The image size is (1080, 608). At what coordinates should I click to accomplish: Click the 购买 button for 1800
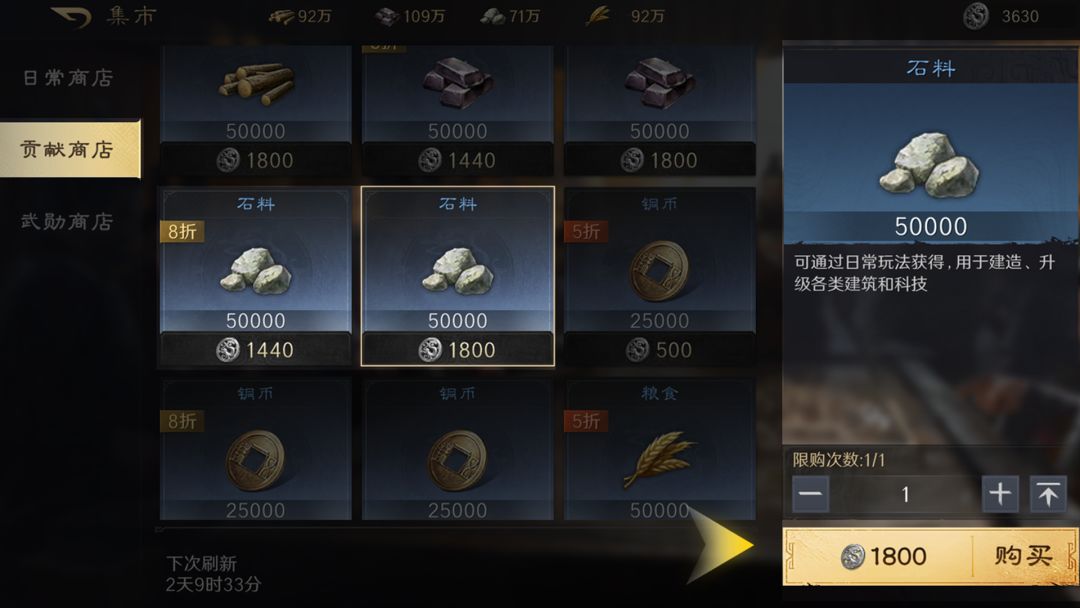click(930, 556)
